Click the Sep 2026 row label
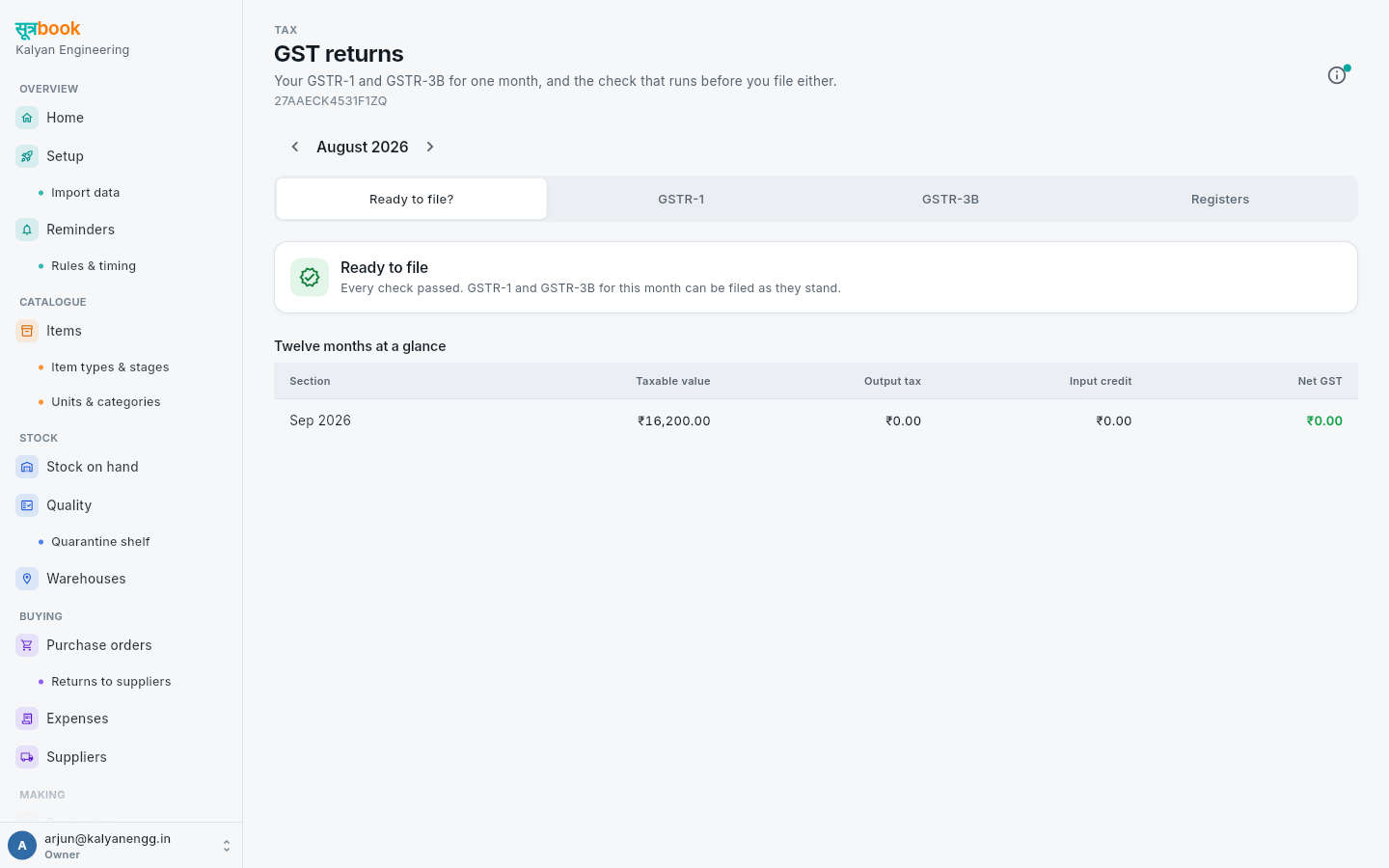 (x=320, y=420)
